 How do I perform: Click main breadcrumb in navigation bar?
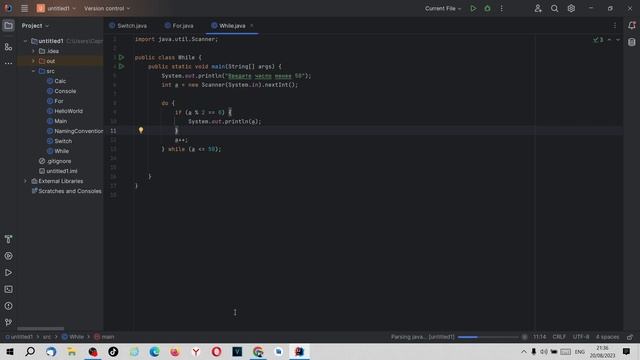pyautogui.click(x=104, y=337)
